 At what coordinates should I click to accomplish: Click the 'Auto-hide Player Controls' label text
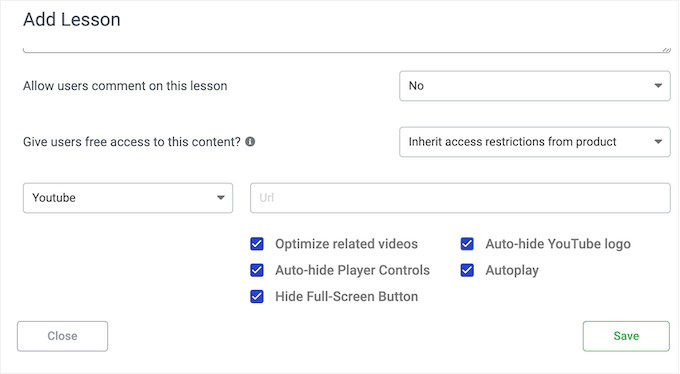[353, 270]
